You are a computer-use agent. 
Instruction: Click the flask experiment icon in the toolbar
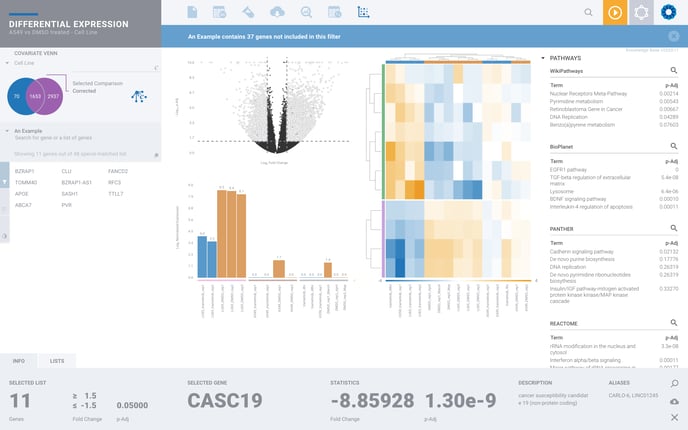248,12
